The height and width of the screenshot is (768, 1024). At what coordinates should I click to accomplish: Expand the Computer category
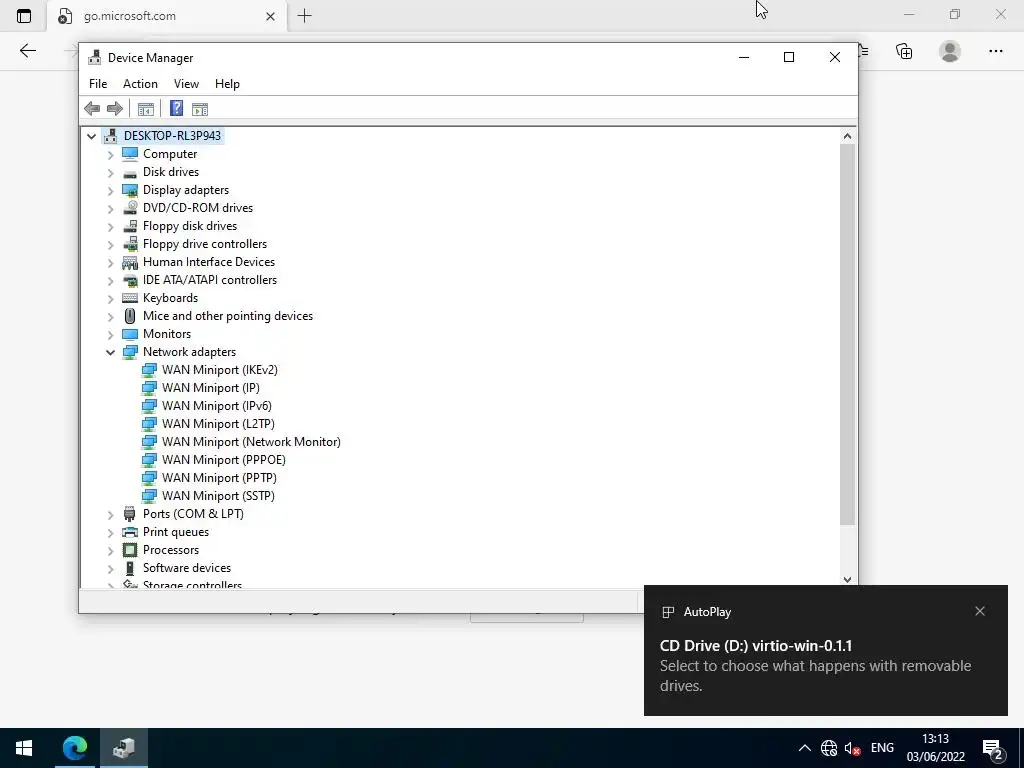tap(110, 154)
